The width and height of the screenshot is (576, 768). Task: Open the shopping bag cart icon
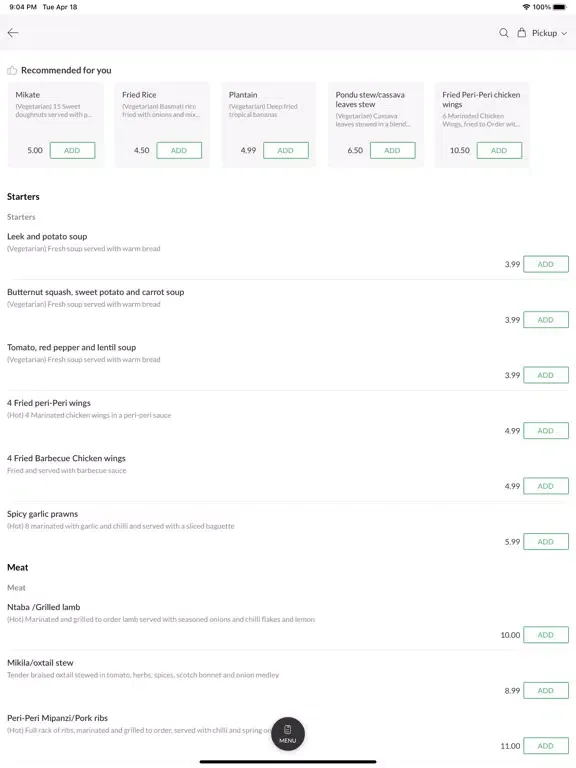(522, 33)
